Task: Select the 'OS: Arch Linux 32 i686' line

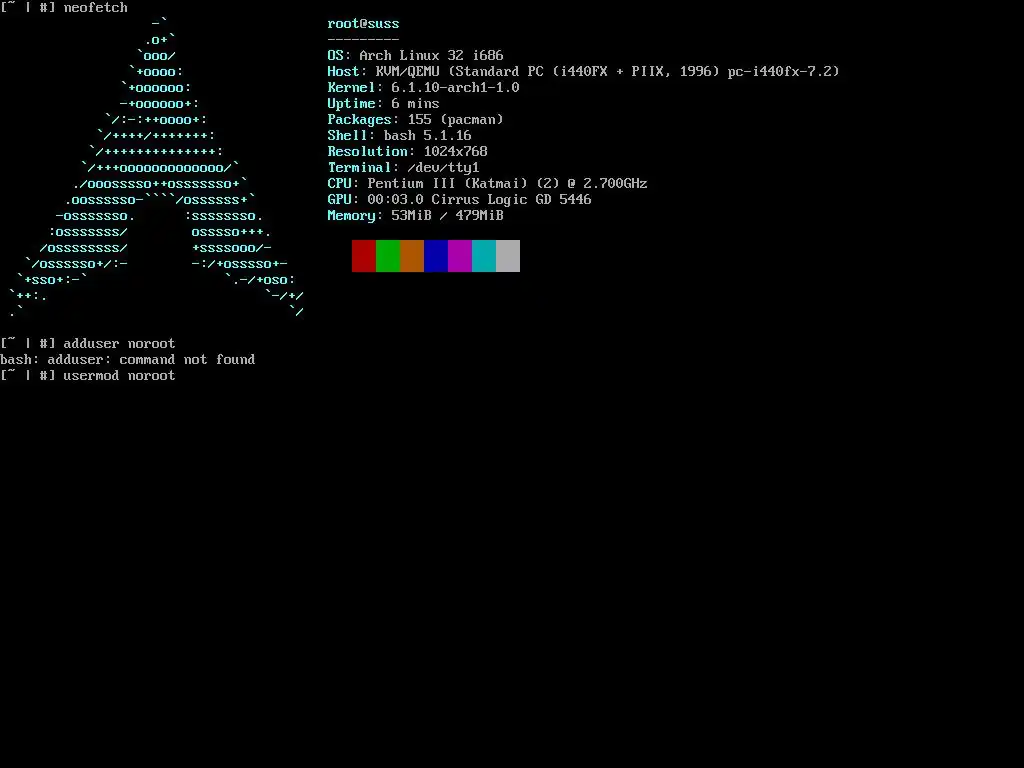Action: point(415,56)
